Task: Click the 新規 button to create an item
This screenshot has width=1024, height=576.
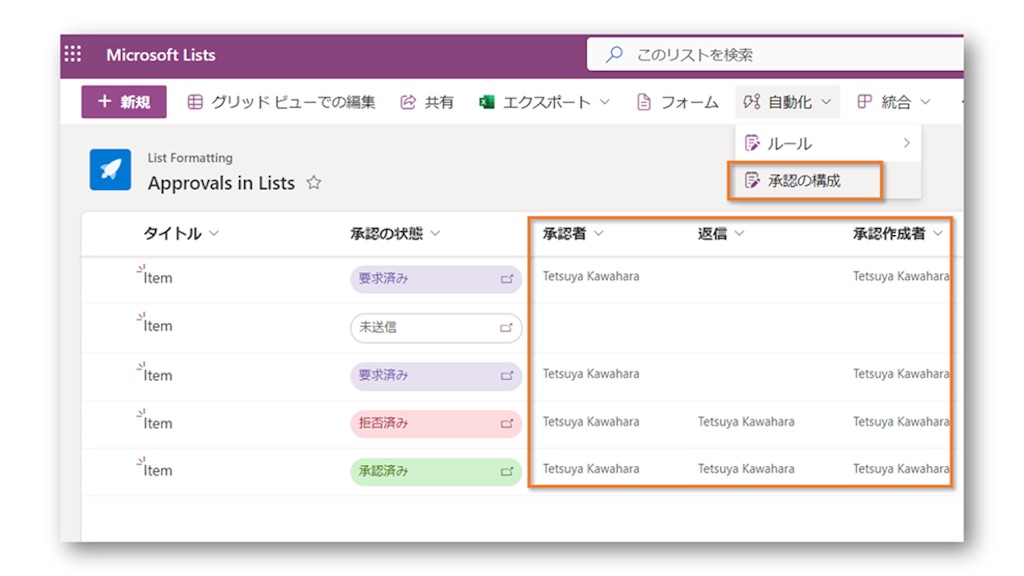Action: (x=123, y=101)
